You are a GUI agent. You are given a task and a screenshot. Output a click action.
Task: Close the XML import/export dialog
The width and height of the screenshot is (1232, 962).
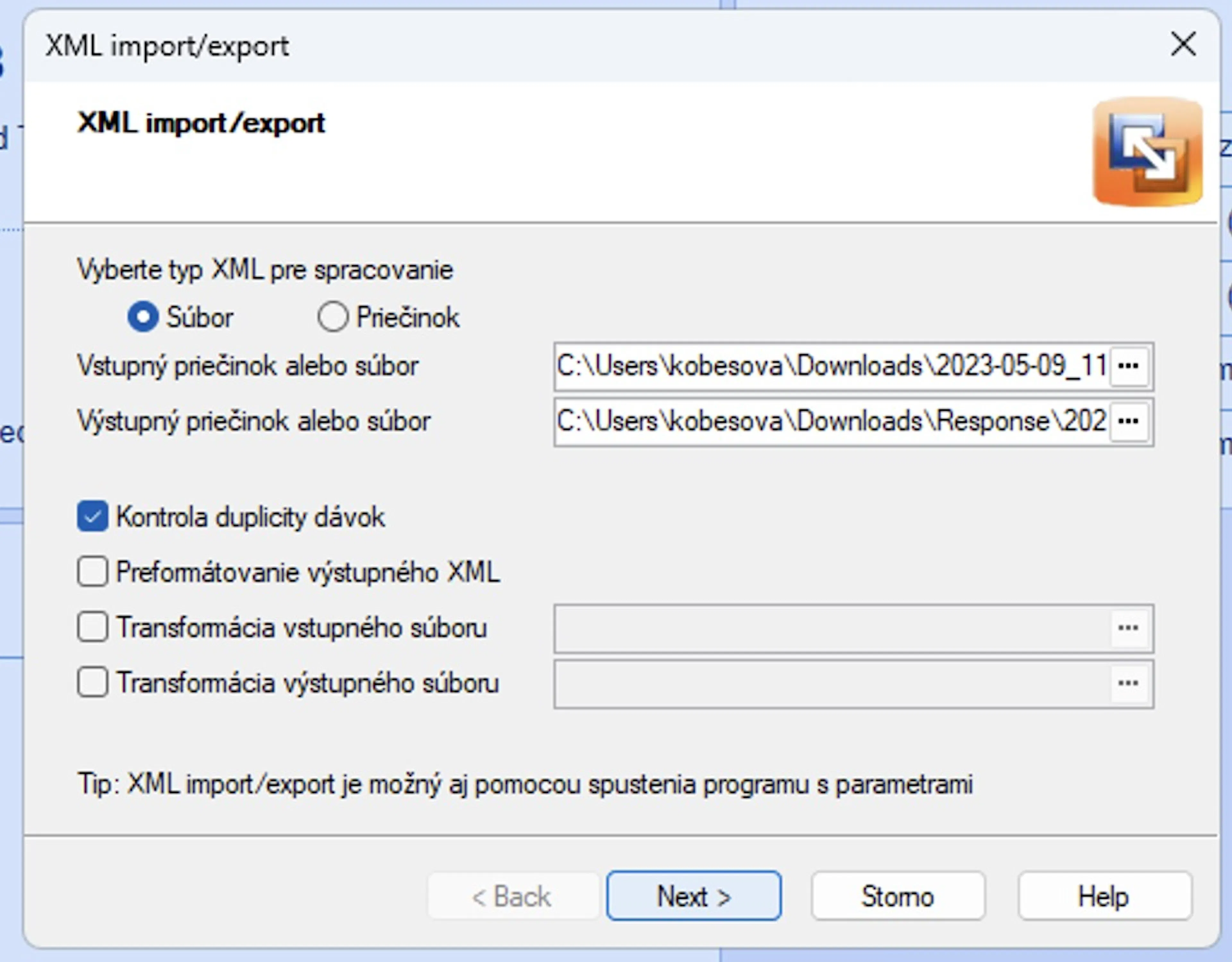click(1183, 45)
